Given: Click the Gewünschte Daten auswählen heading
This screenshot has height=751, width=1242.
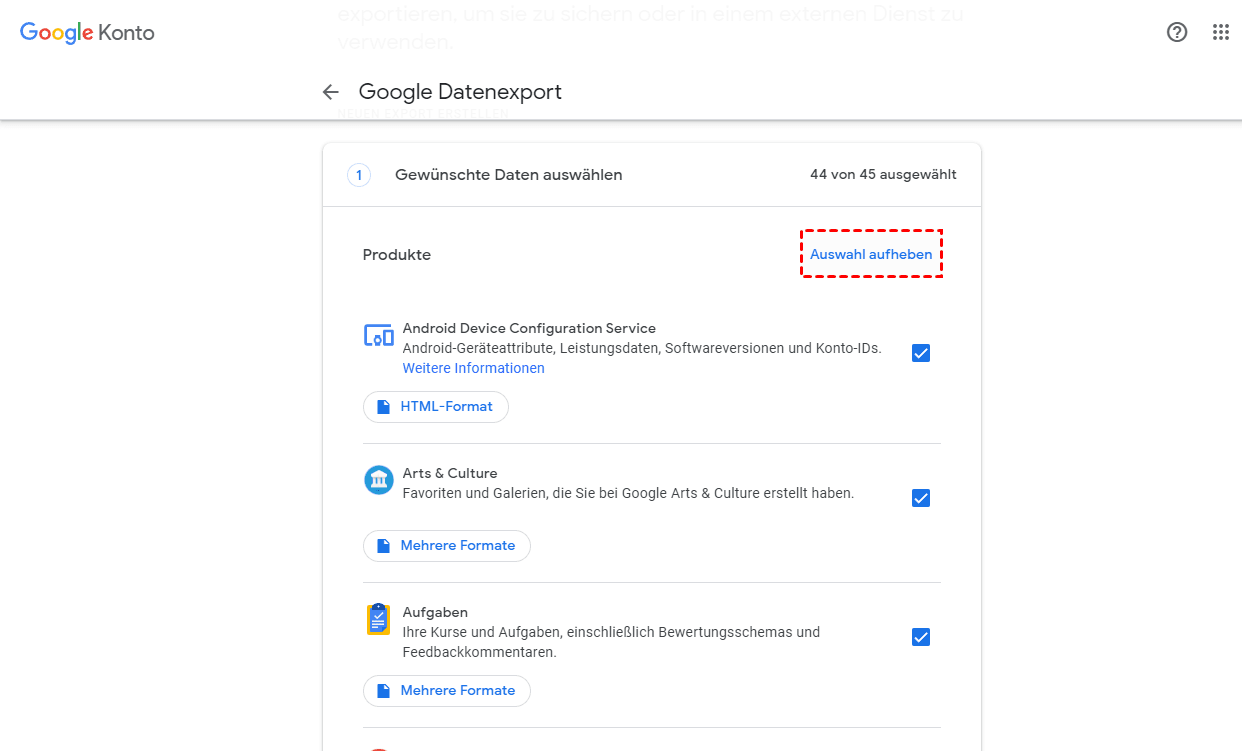Looking at the screenshot, I should coord(509,175).
